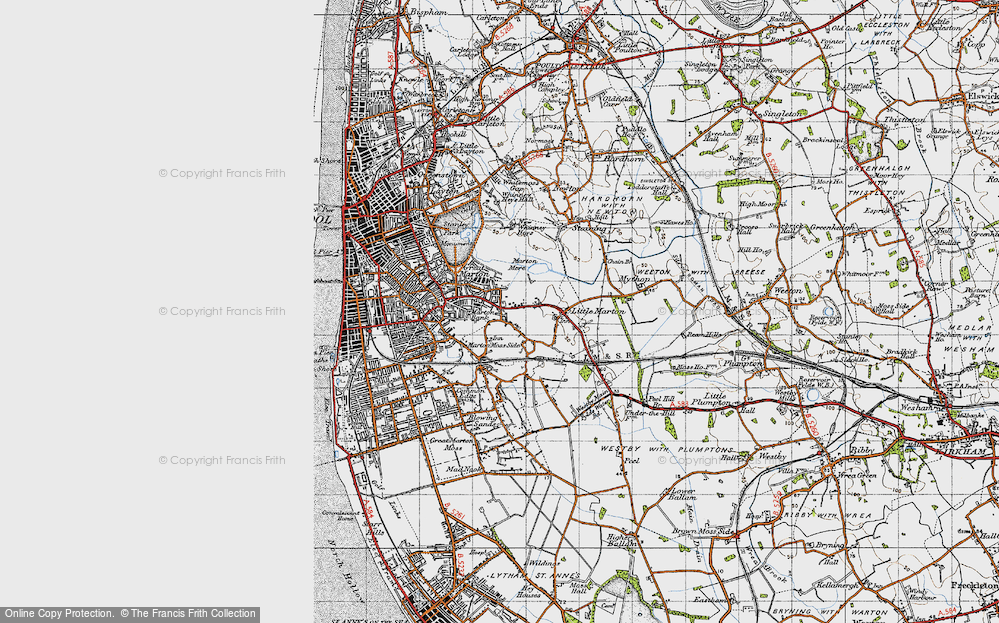Click the MEDLAR WITH WESHAM parish label
999x623 pixels.
[970, 338]
